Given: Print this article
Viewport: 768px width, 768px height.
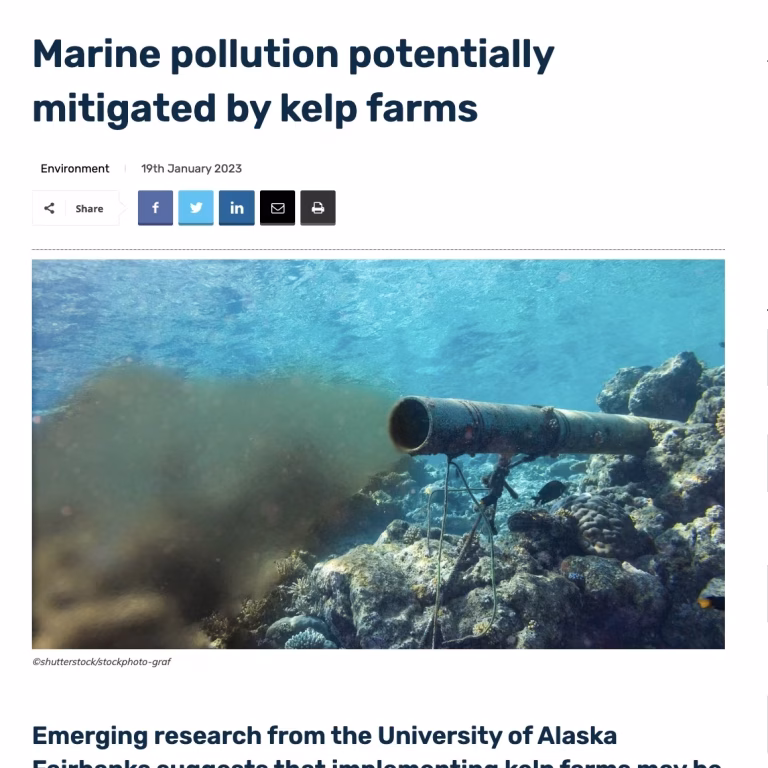Looking at the screenshot, I should coord(318,208).
